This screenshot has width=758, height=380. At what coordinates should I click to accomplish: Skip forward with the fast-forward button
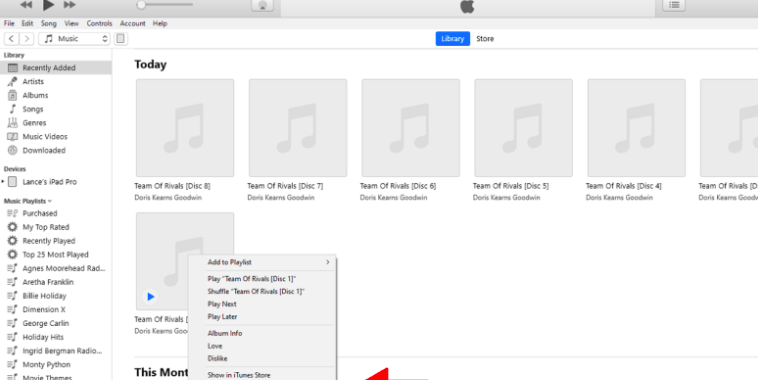[x=70, y=5]
